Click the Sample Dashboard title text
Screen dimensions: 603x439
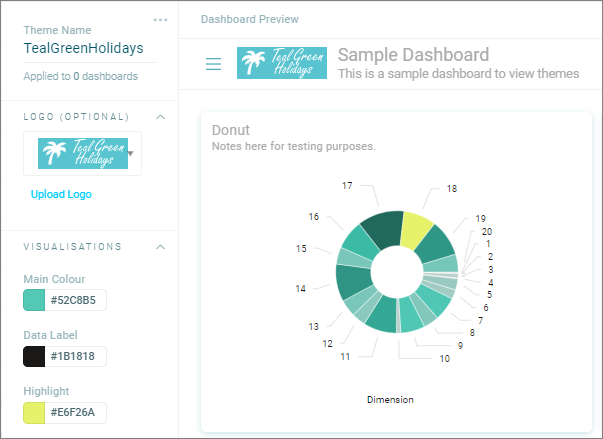[413, 55]
